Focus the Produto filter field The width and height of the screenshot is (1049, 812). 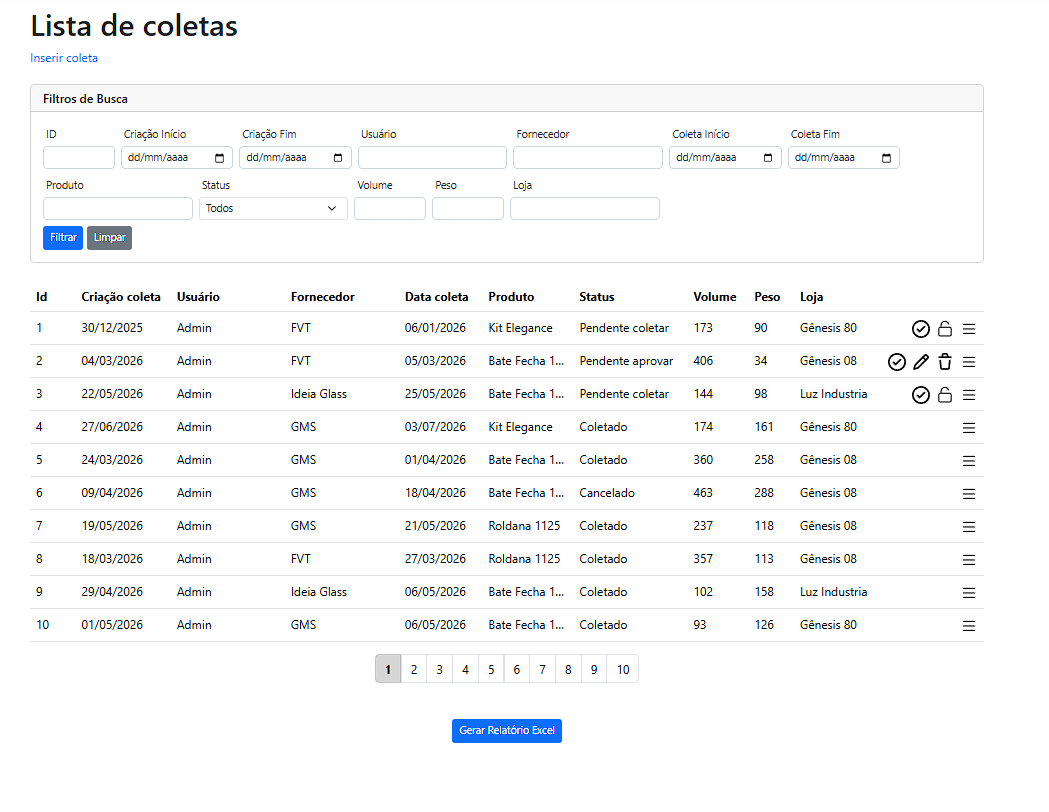click(118, 209)
